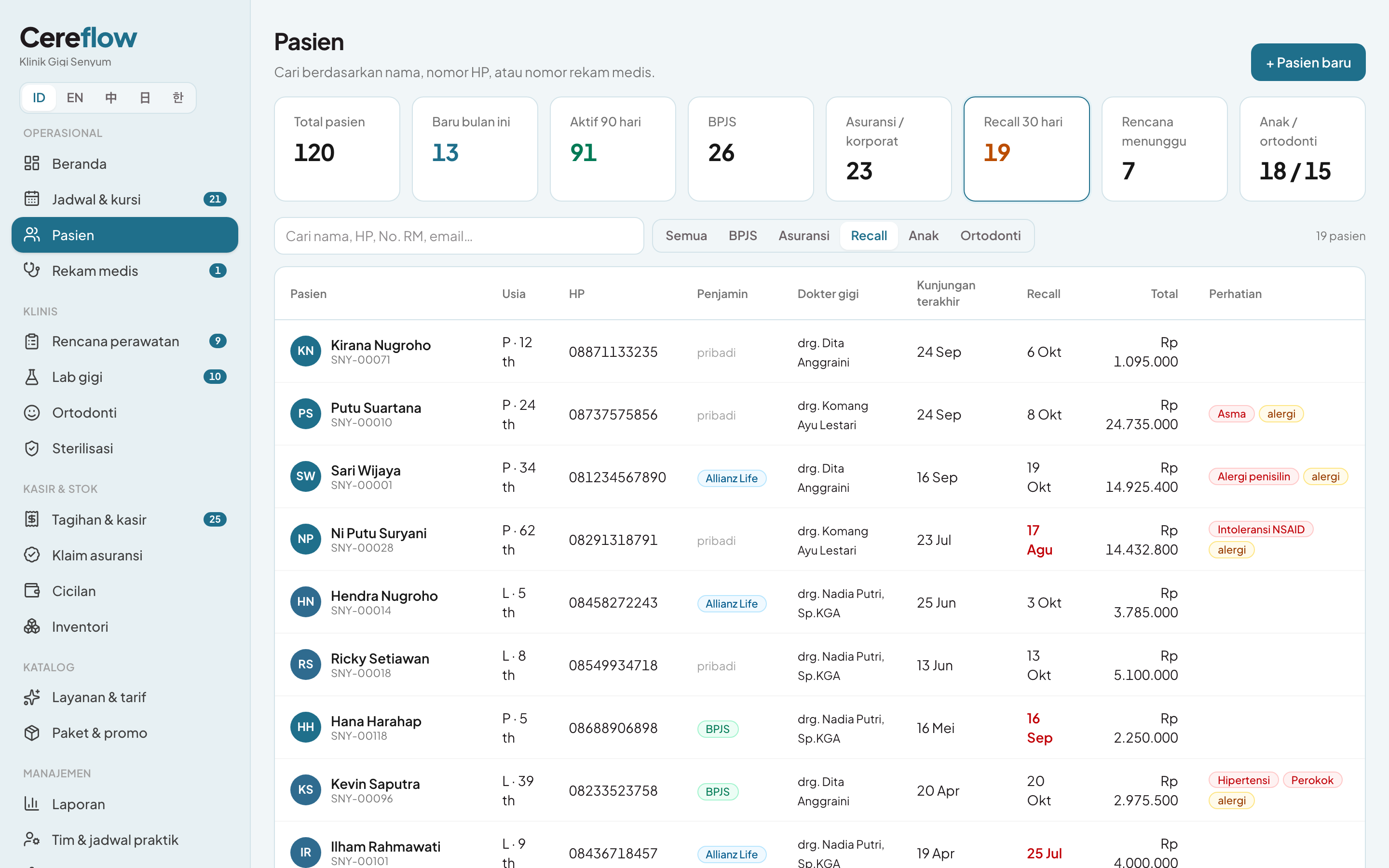Open Ortodonti smiley icon
This screenshot has width=1389, height=868.
pyautogui.click(x=31, y=413)
